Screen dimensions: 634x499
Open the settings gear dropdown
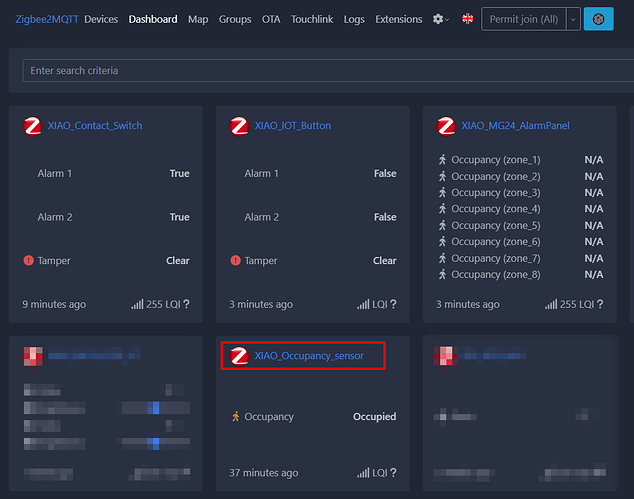441,19
